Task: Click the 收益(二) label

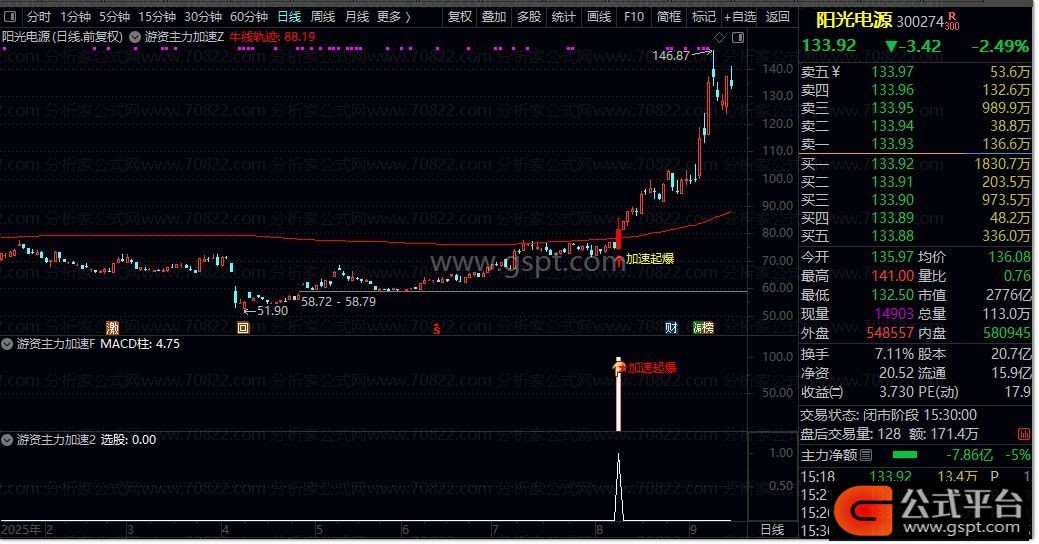Action: (x=822, y=392)
